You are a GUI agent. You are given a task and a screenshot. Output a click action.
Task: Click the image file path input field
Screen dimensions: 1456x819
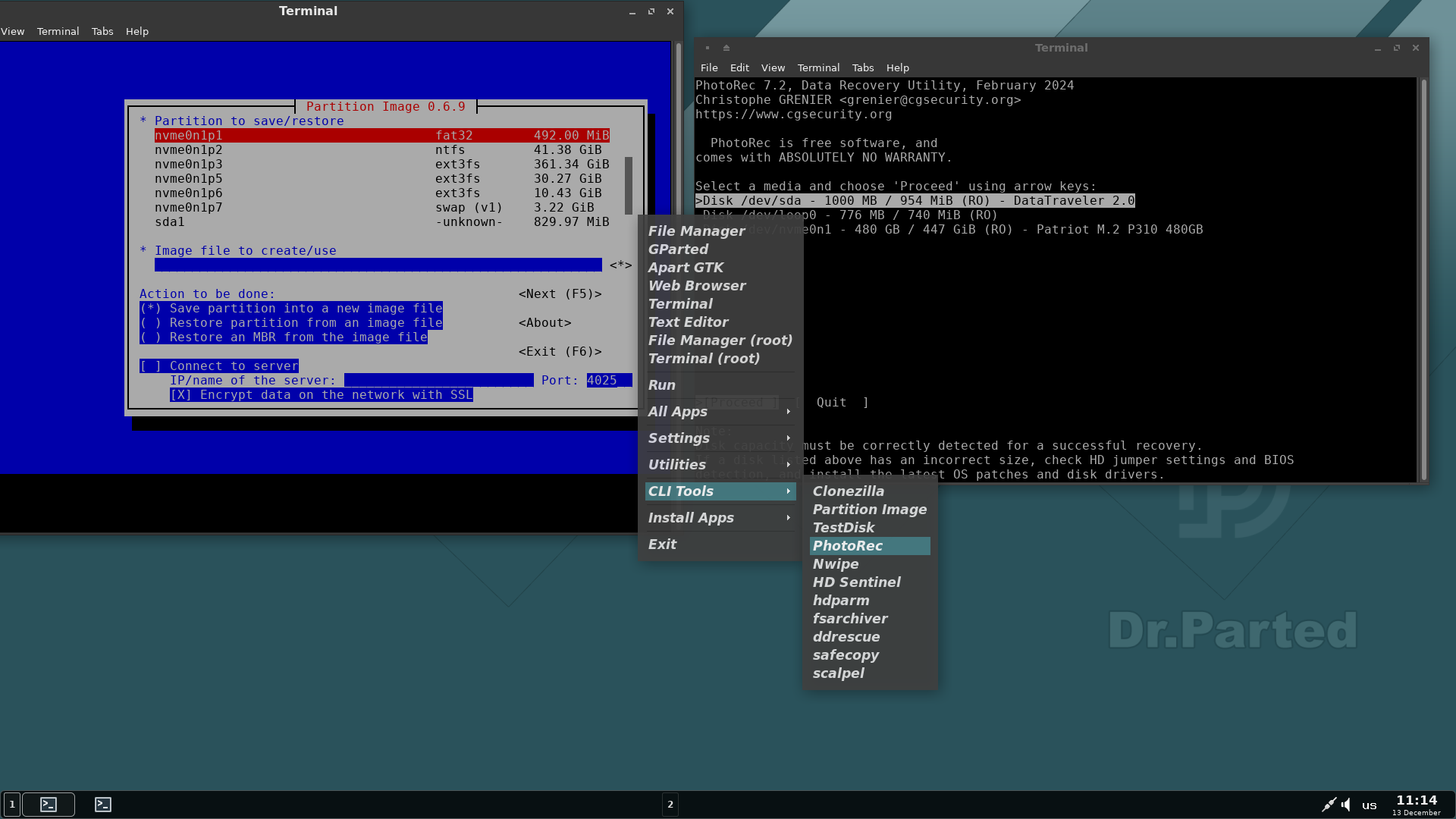[378, 265]
